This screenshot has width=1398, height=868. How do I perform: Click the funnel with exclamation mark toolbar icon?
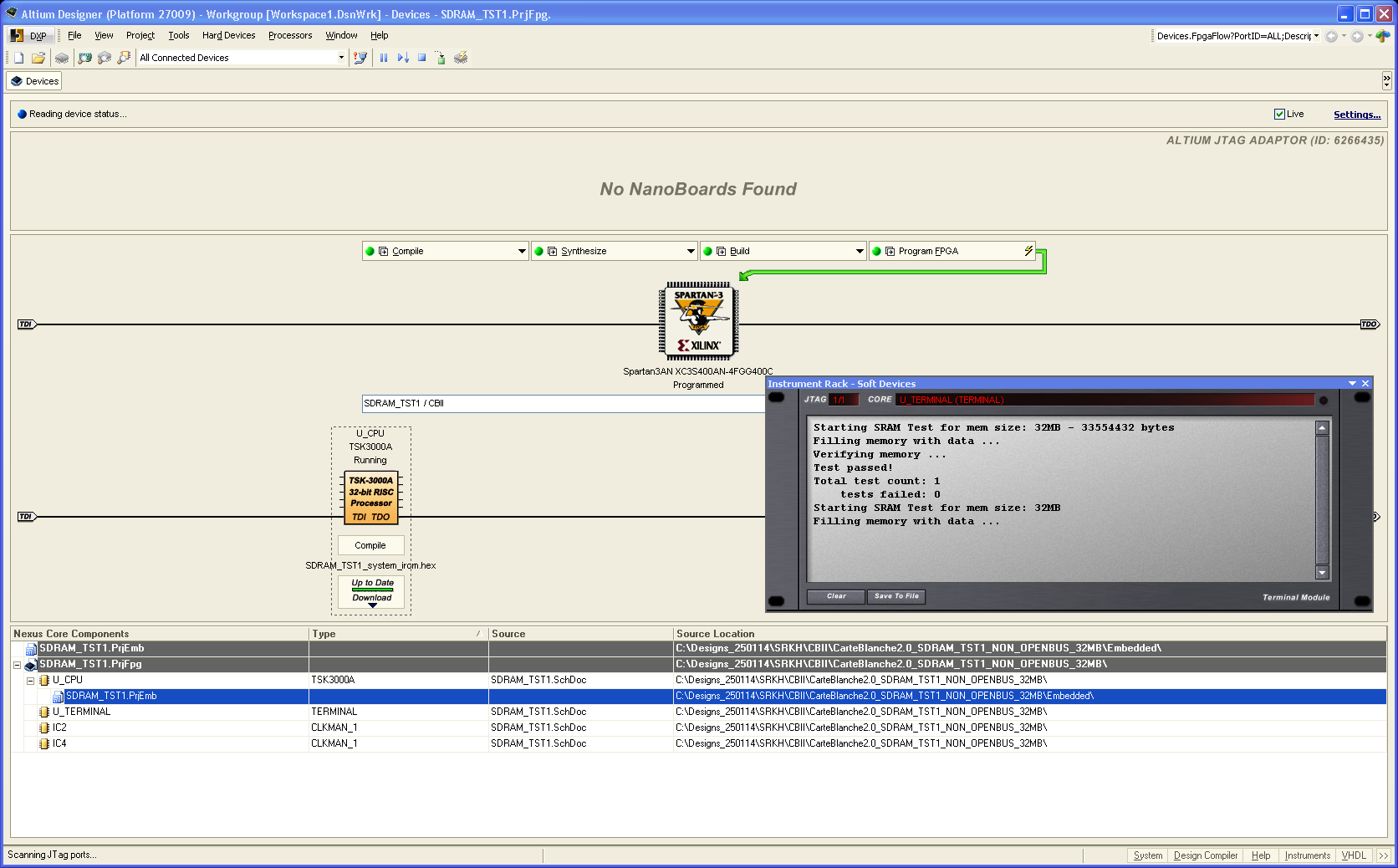point(360,58)
